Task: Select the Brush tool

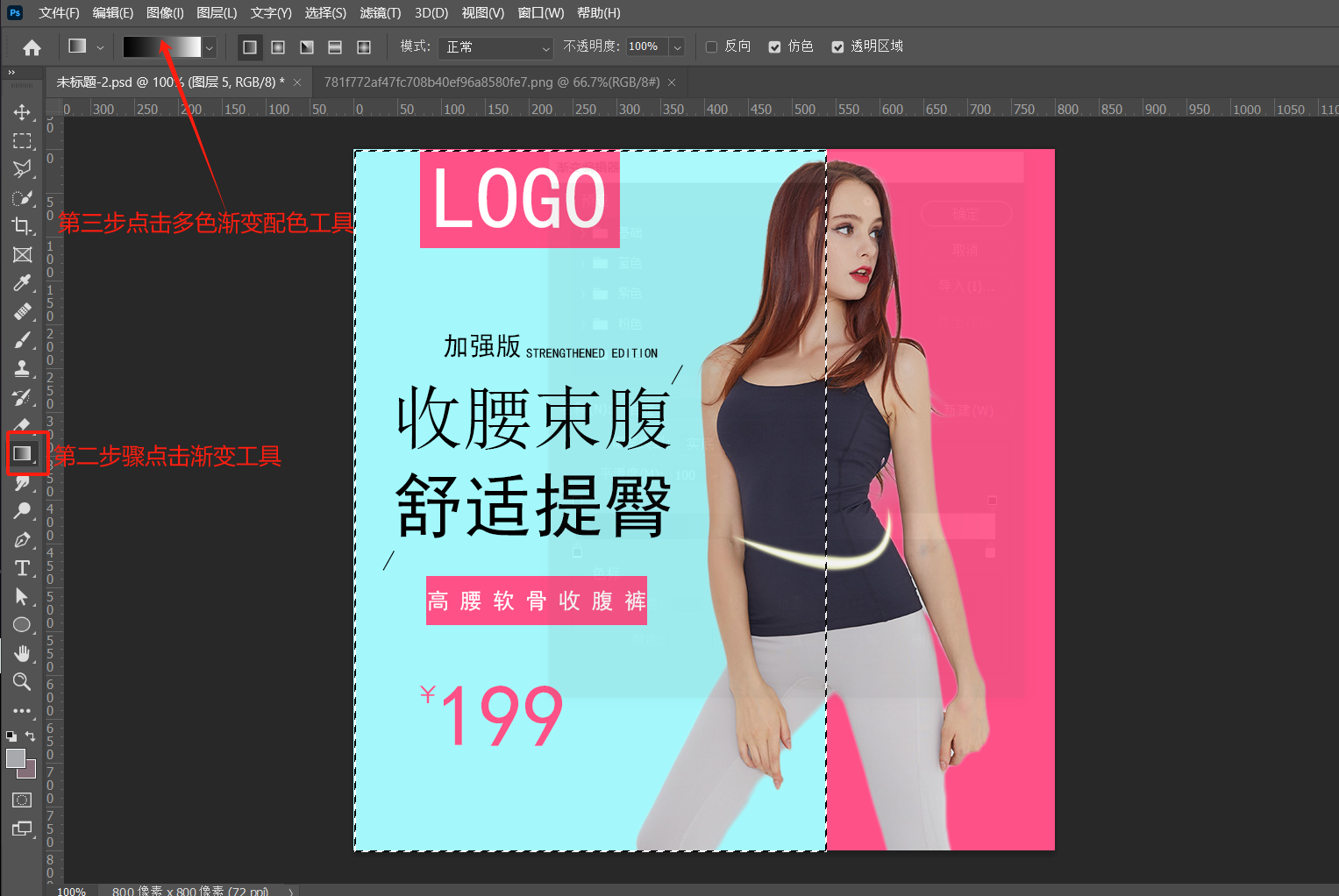Action: (22, 339)
